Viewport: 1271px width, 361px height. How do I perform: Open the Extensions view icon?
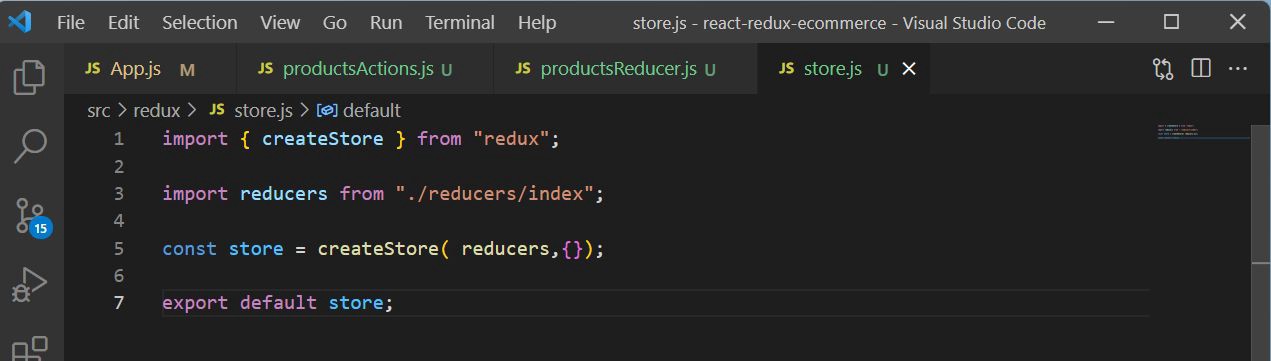(x=30, y=348)
